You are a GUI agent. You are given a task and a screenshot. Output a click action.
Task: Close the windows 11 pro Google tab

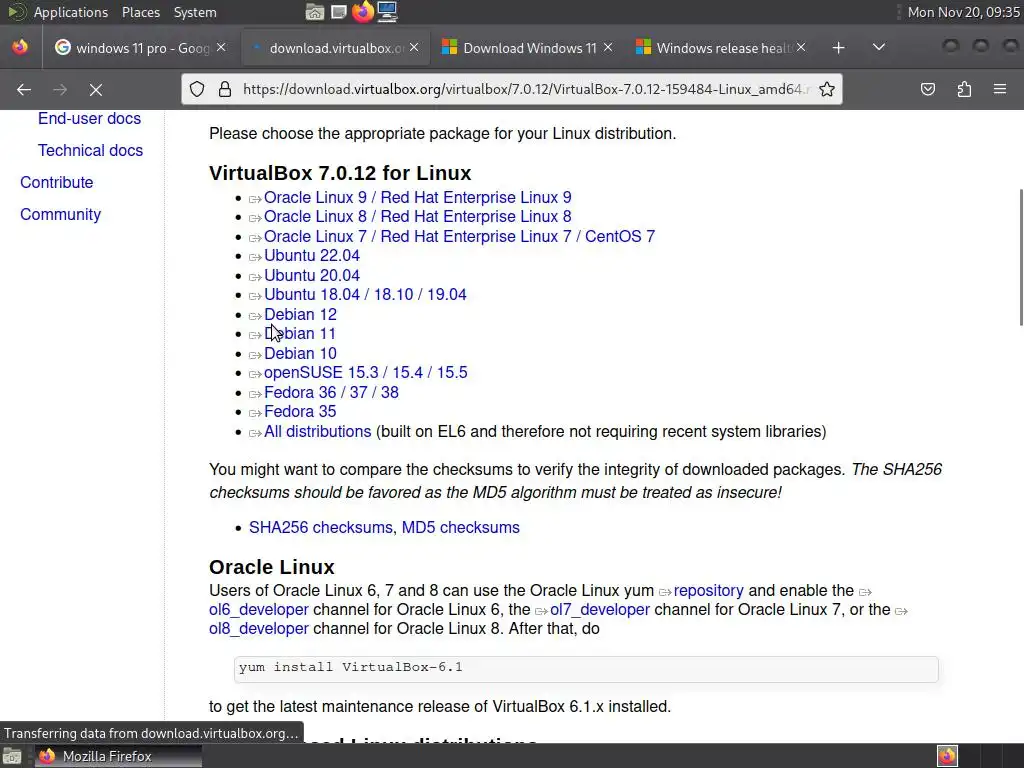click(221, 47)
